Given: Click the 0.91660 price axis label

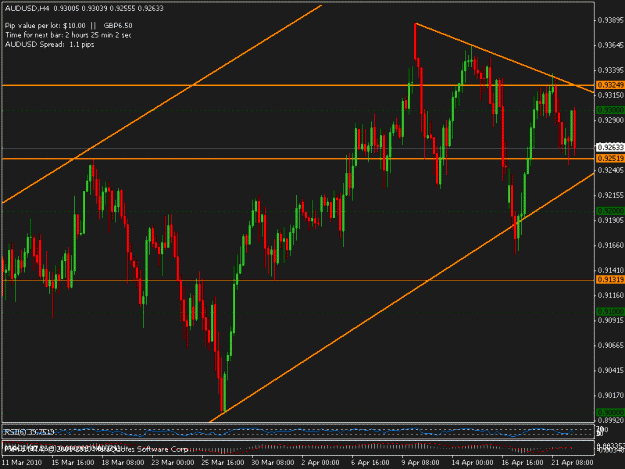Looking at the screenshot, I should (611, 245).
